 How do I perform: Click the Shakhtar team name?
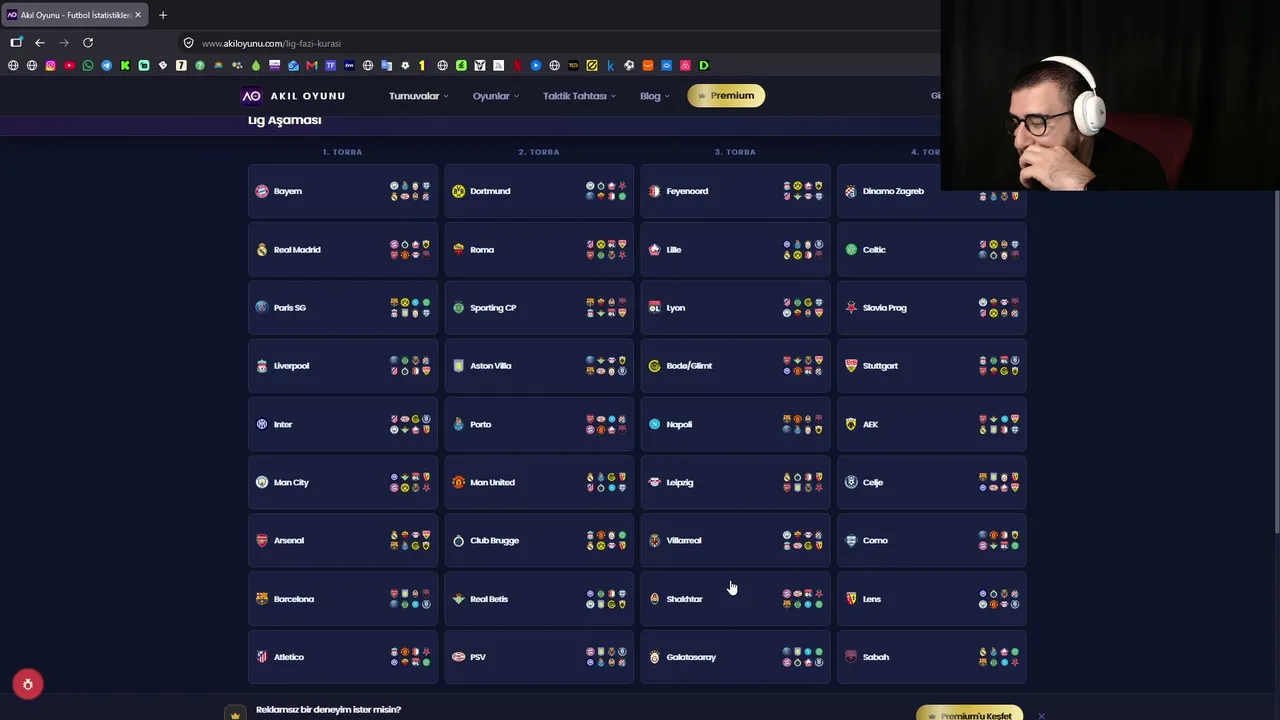pos(684,599)
